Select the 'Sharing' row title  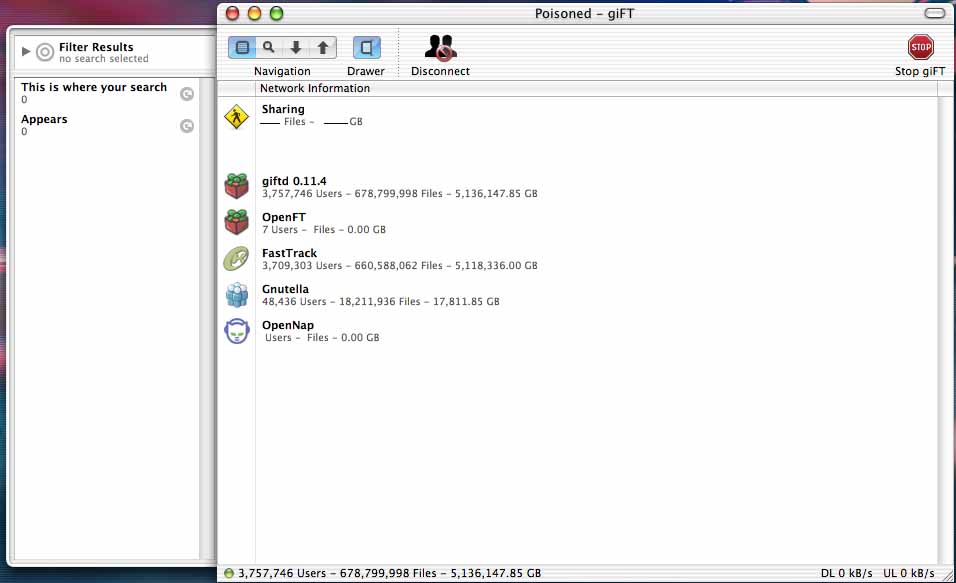283,109
